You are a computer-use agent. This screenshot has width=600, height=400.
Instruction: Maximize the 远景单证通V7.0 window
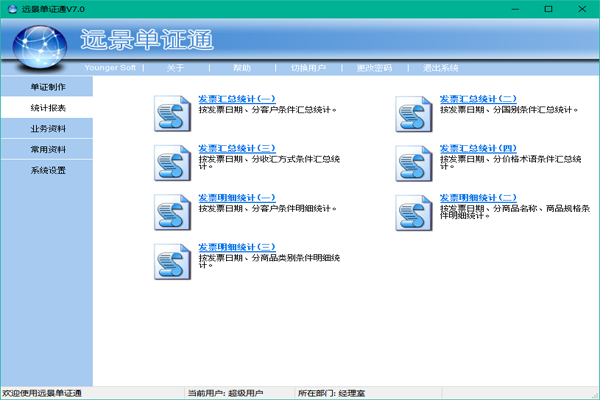click(x=548, y=9)
